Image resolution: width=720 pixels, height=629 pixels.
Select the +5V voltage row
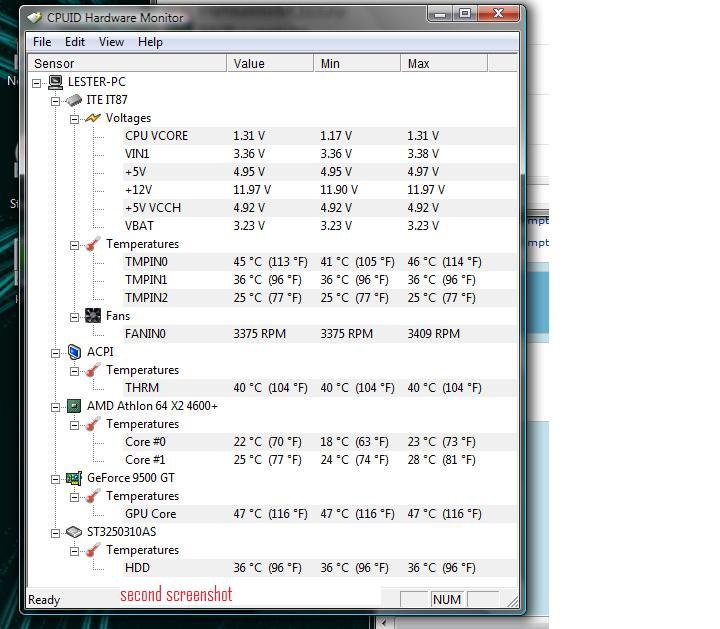pos(319,172)
